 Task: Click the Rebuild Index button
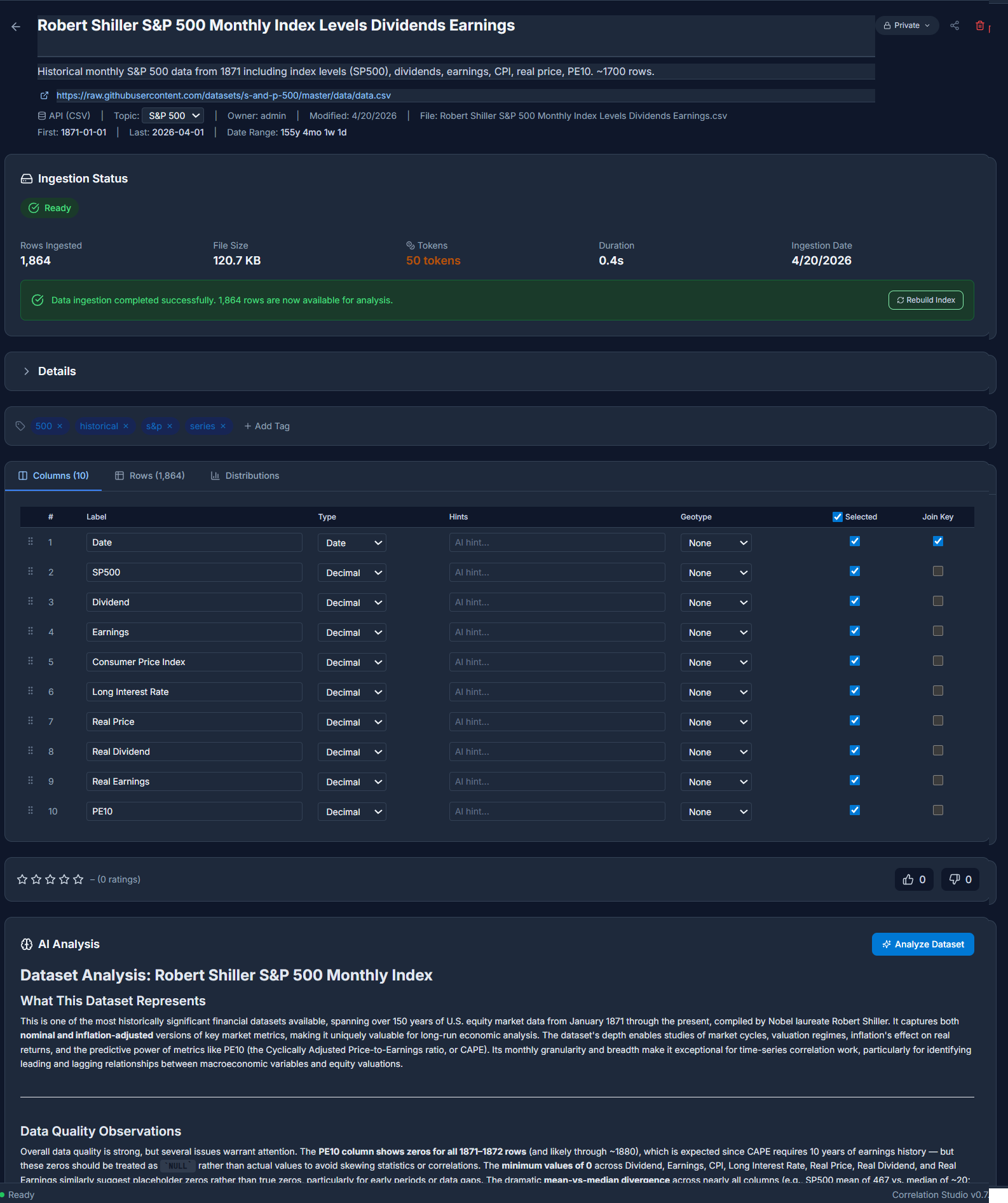(x=925, y=300)
